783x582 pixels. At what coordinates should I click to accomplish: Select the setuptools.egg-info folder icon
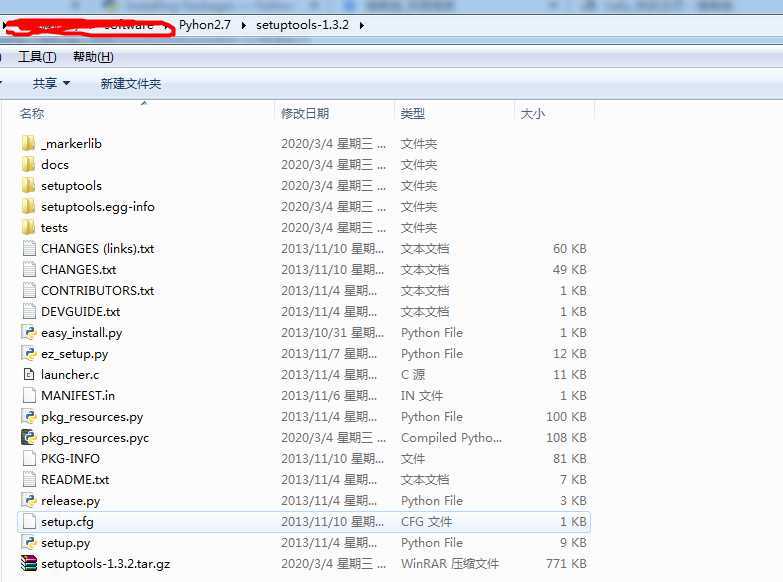click(28, 207)
